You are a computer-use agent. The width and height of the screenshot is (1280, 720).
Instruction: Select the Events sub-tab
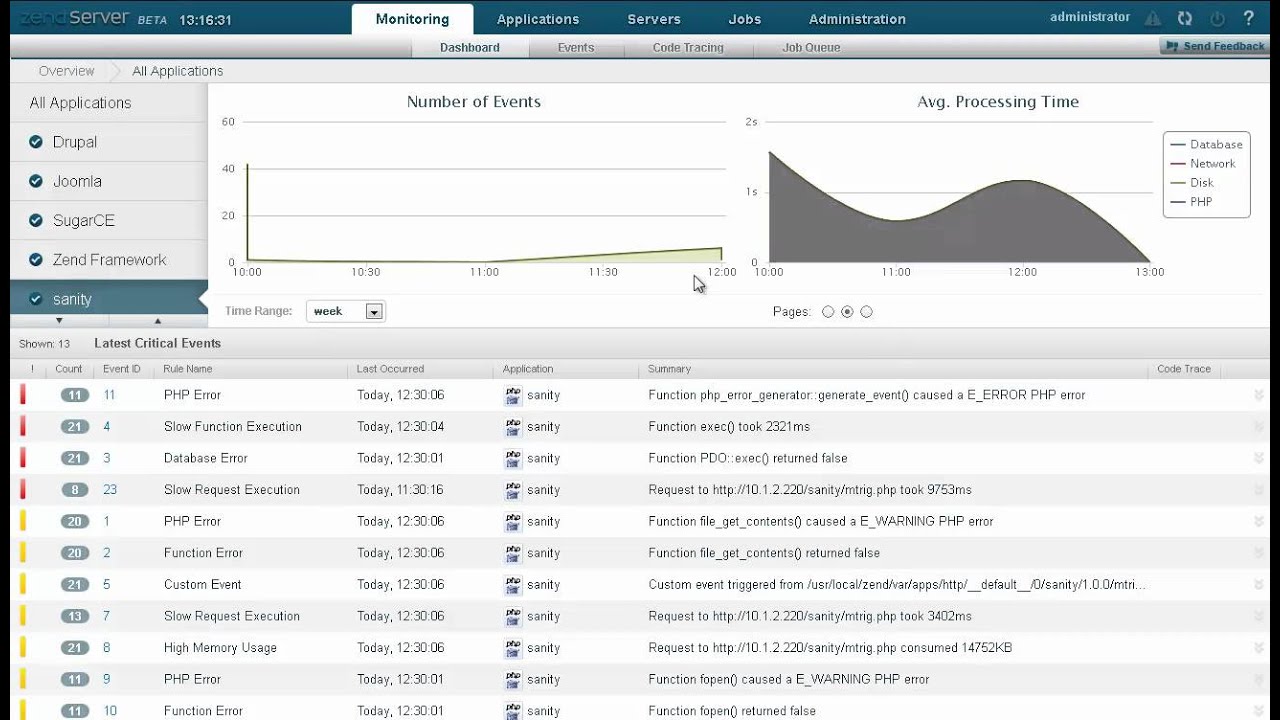pos(576,47)
